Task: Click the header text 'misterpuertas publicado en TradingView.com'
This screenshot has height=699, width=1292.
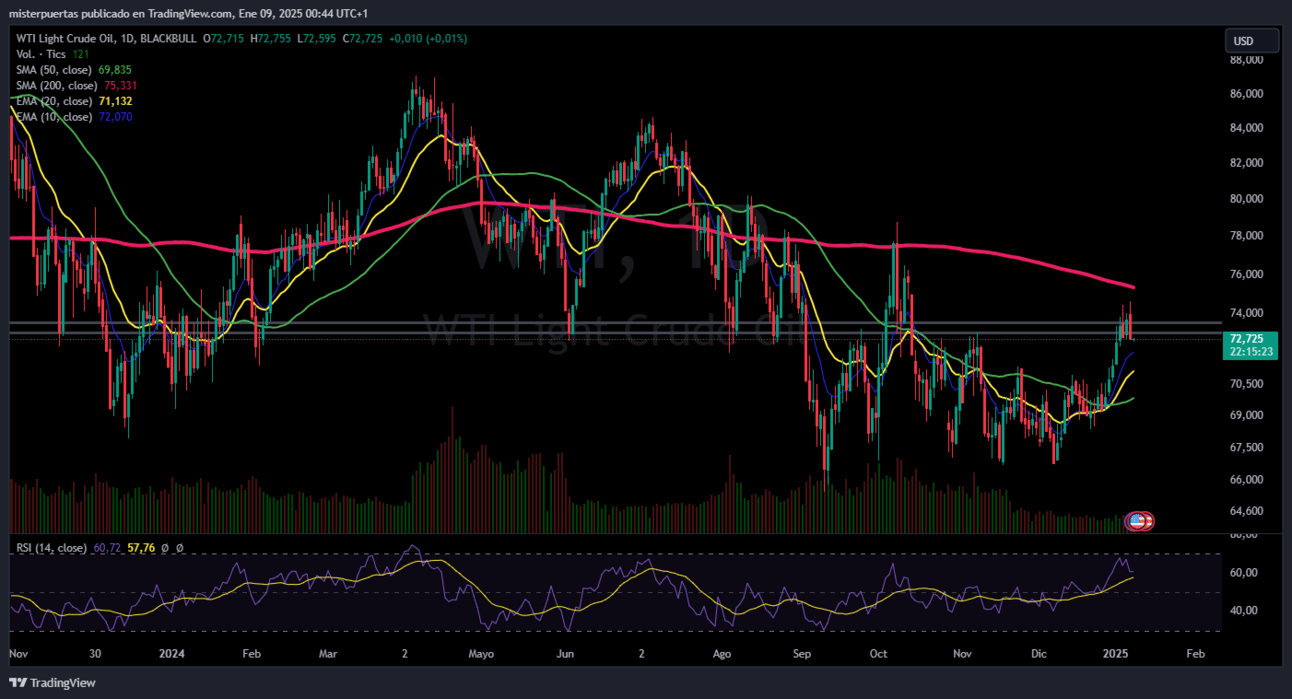Action: tap(121, 13)
